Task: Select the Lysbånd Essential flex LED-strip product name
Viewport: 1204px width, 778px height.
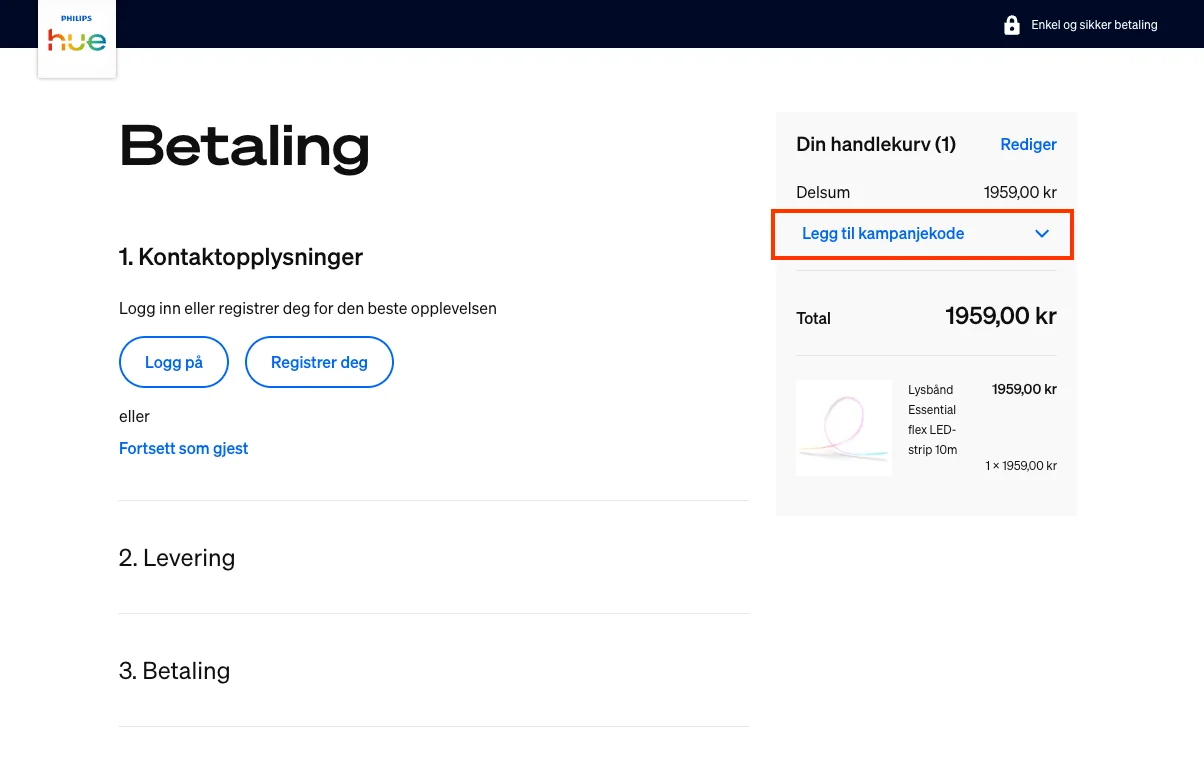Action: click(932, 420)
